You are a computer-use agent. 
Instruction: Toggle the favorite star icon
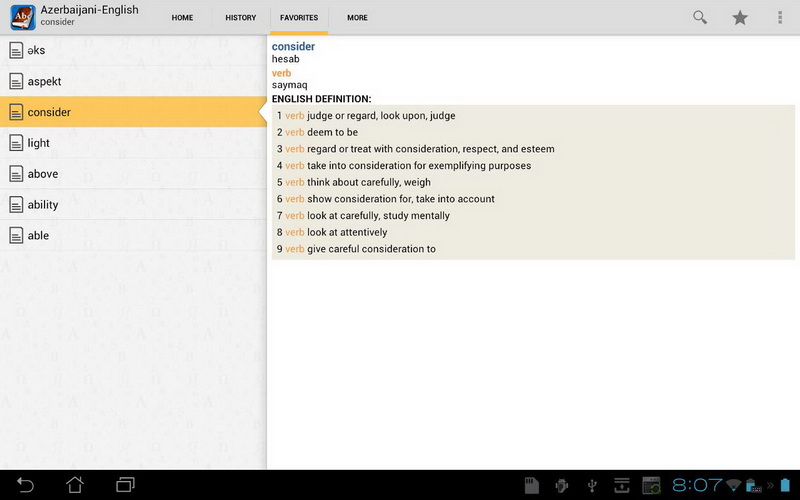pos(740,17)
